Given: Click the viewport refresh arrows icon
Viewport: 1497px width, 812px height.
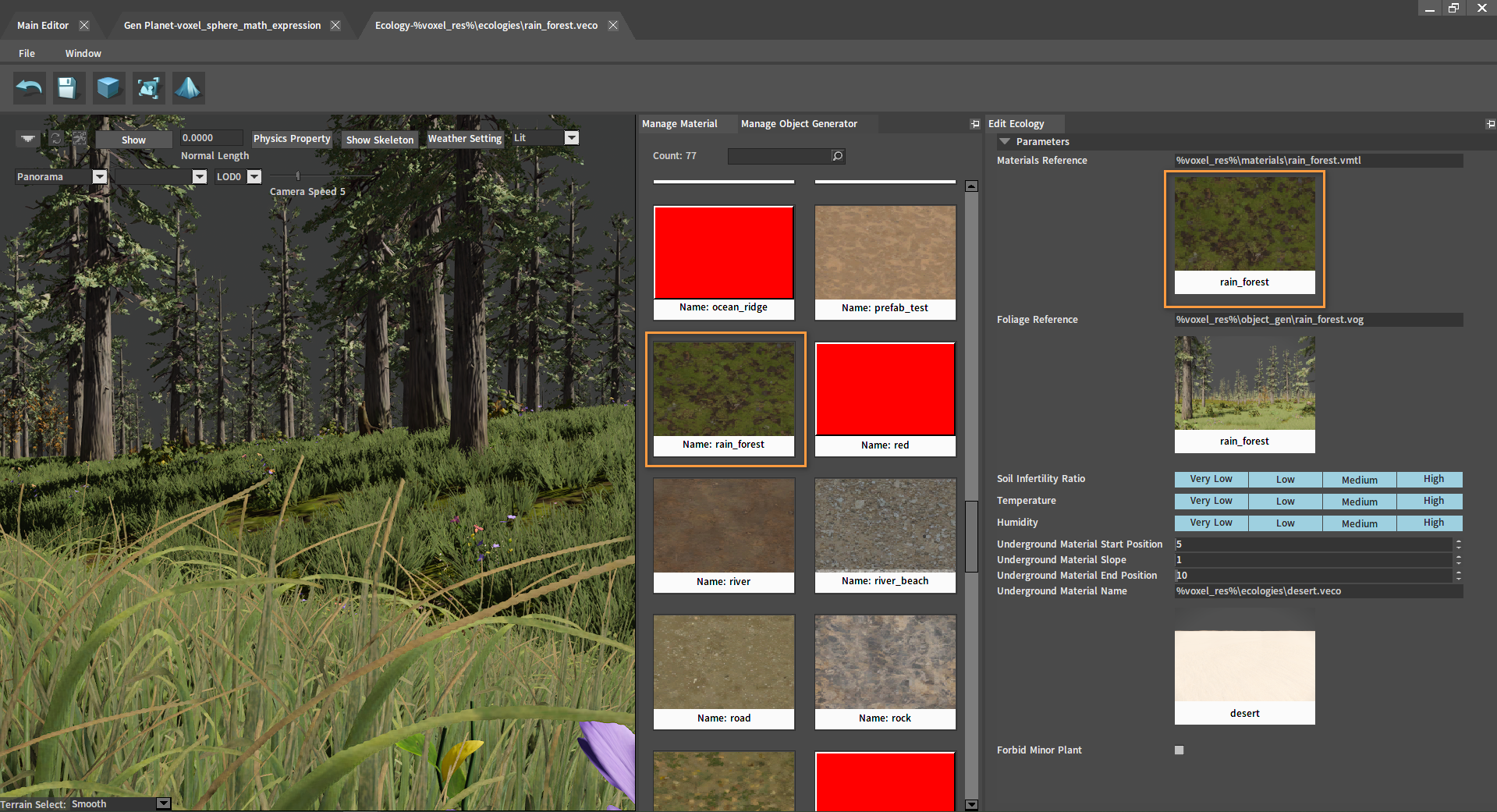Looking at the screenshot, I should point(56,138).
